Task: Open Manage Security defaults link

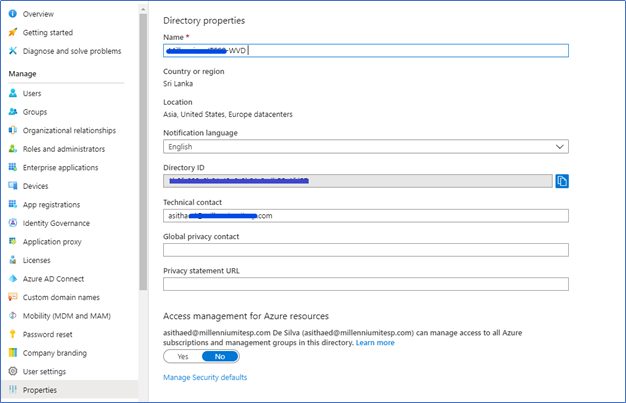Action: coord(205,377)
